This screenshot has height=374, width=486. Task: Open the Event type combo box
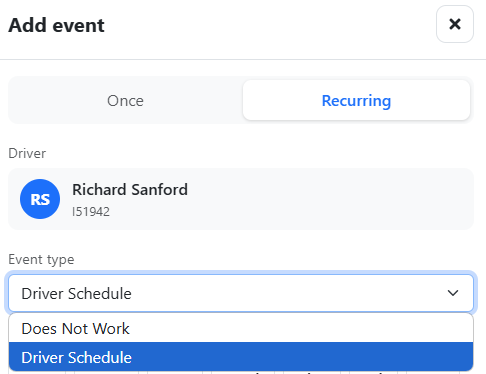click(241, 293)
